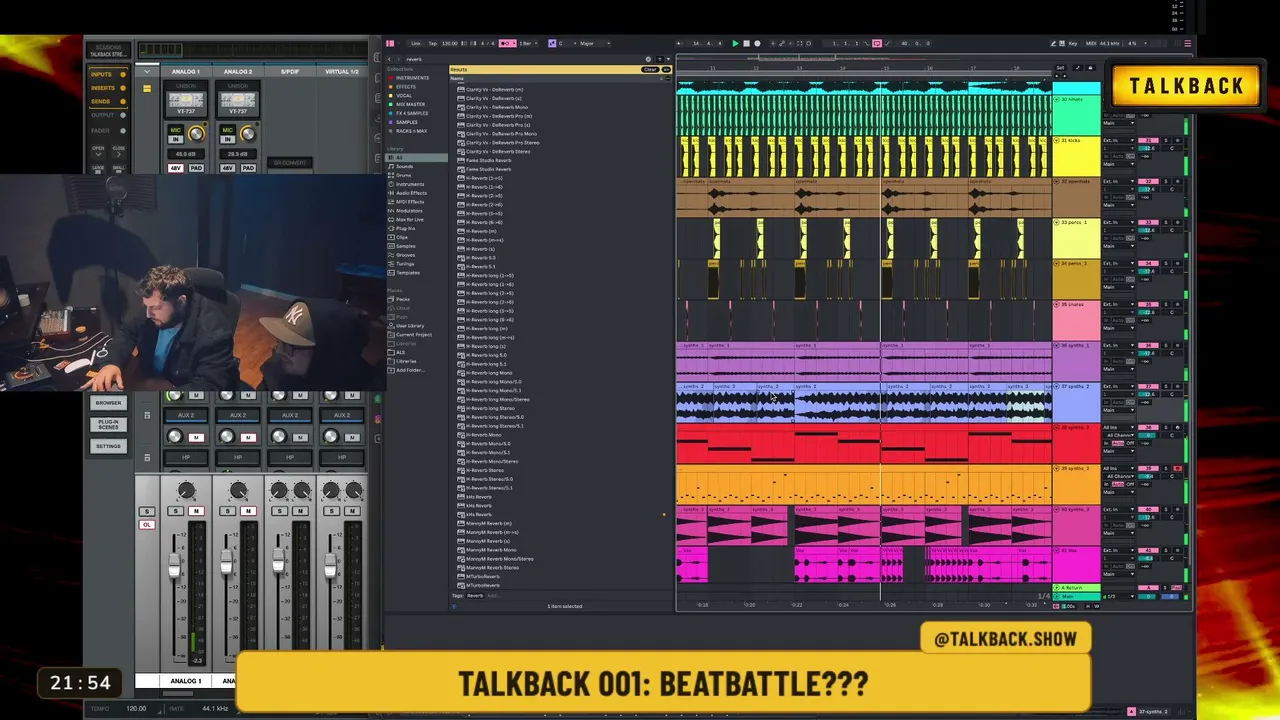Open Plug-Ins in the browser Library

(x=405, y=228)
